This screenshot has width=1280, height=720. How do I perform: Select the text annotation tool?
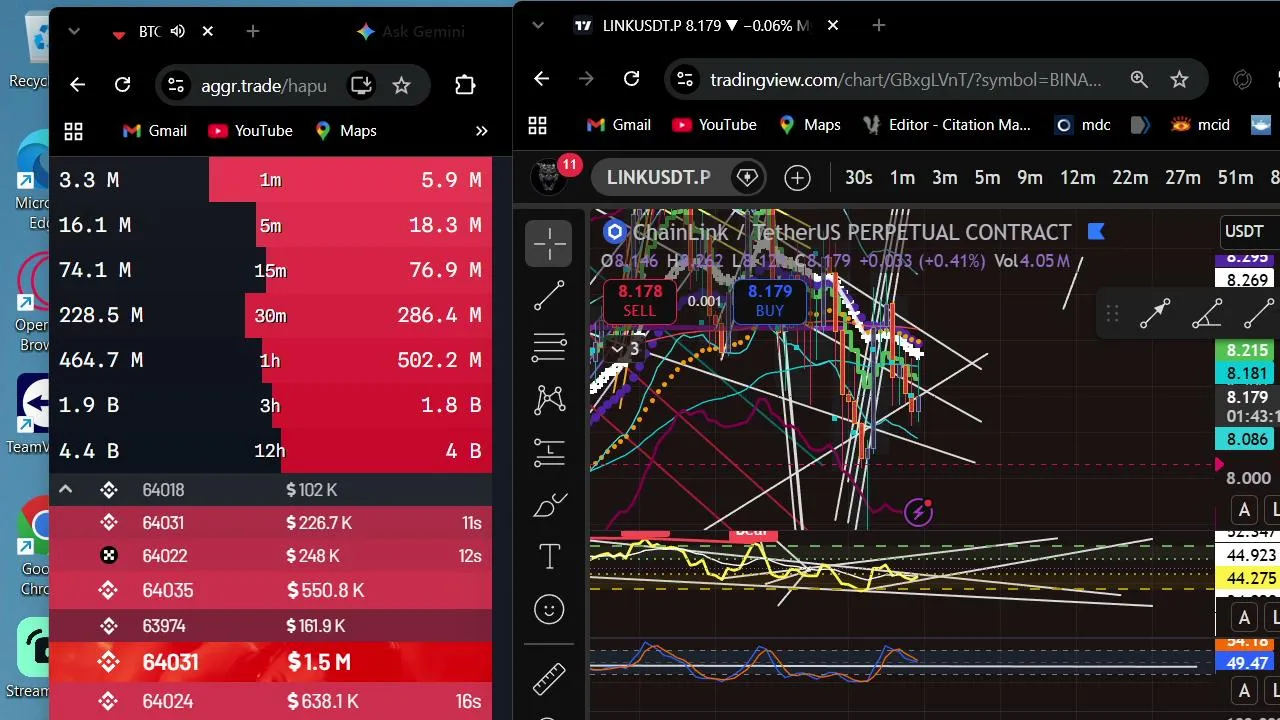point(549,557)
